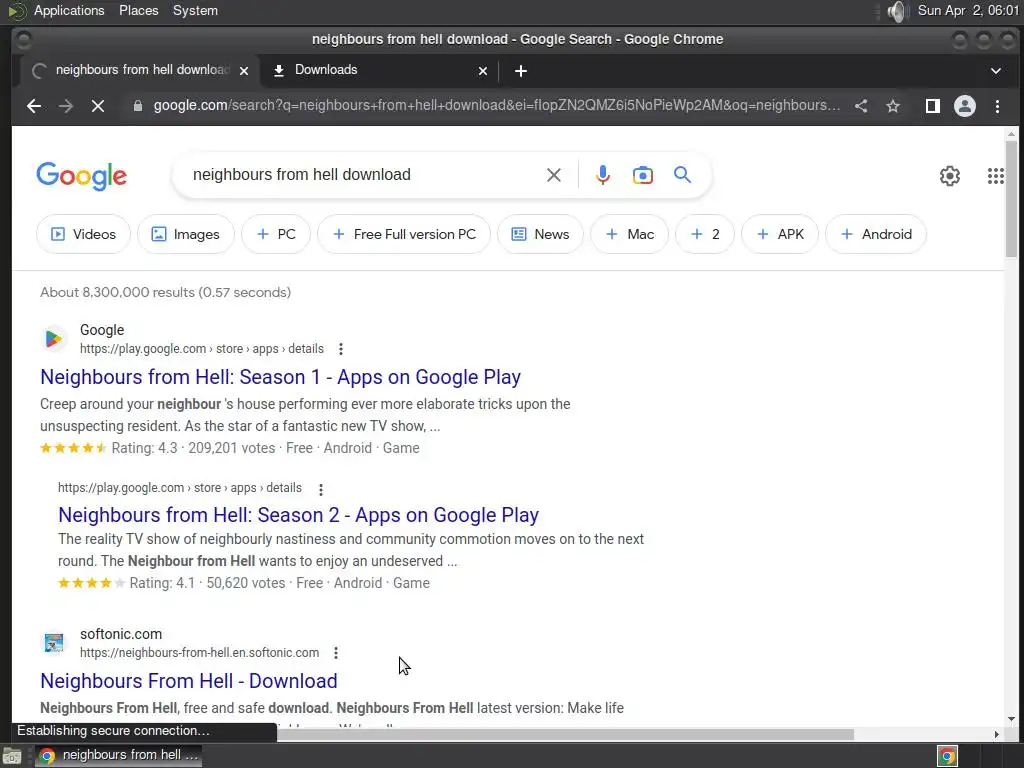Open the Places menu
This screenshot has width=1024, height=768.
pos(138,11)
